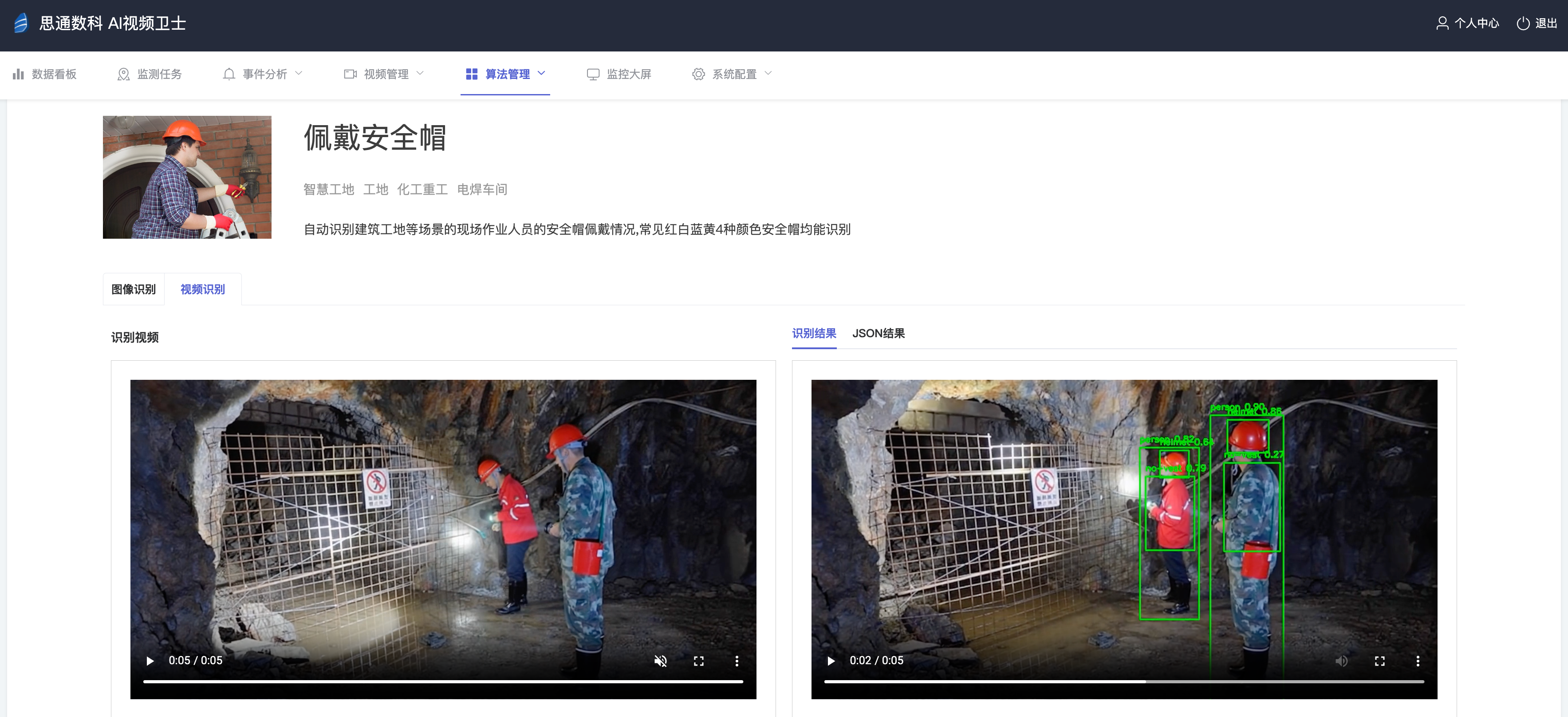The image size is (1568, 717).
Task: Play the left recognition video
Action: tap(150, 660)
